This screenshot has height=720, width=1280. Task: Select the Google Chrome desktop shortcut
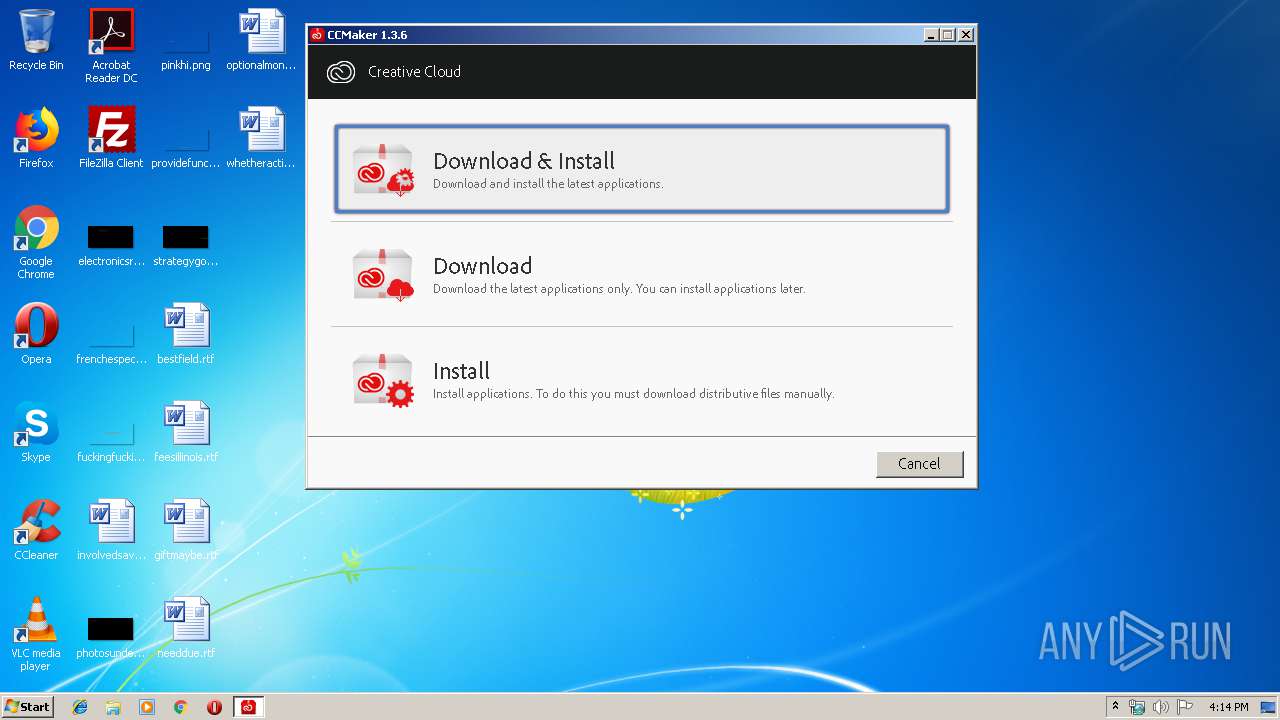coord(36,243)
